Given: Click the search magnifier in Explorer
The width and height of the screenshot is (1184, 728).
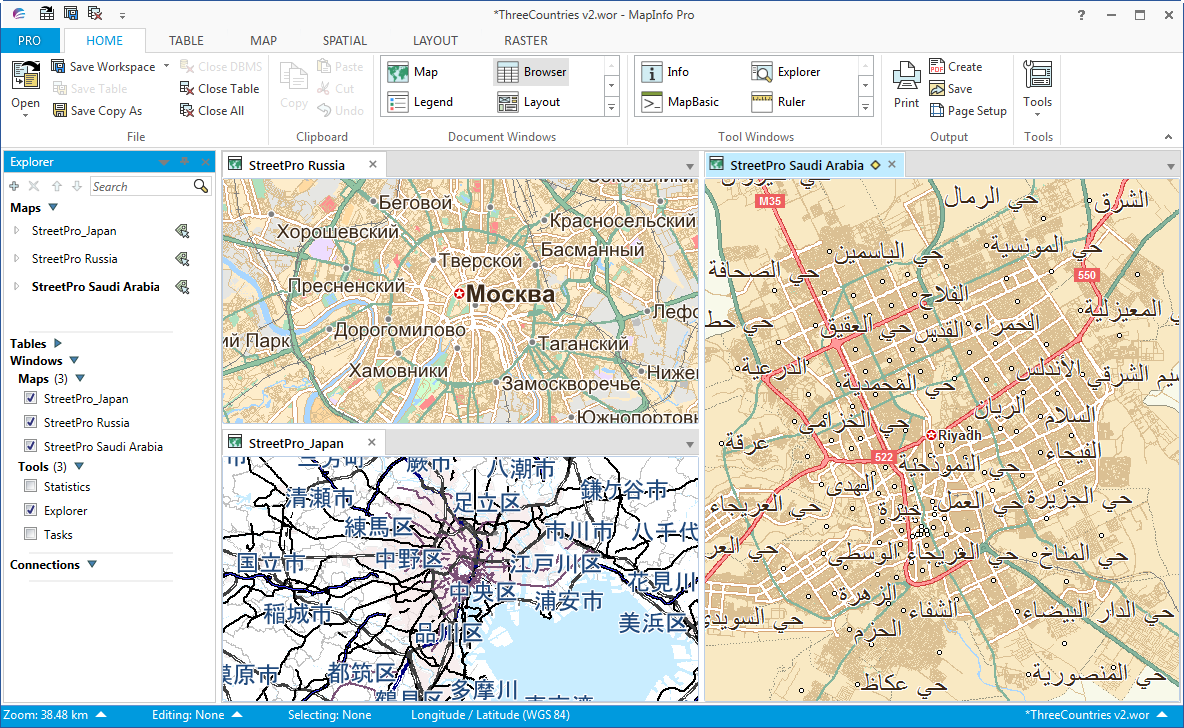Looking at the screenshot, I should click(x=200, y=186).
